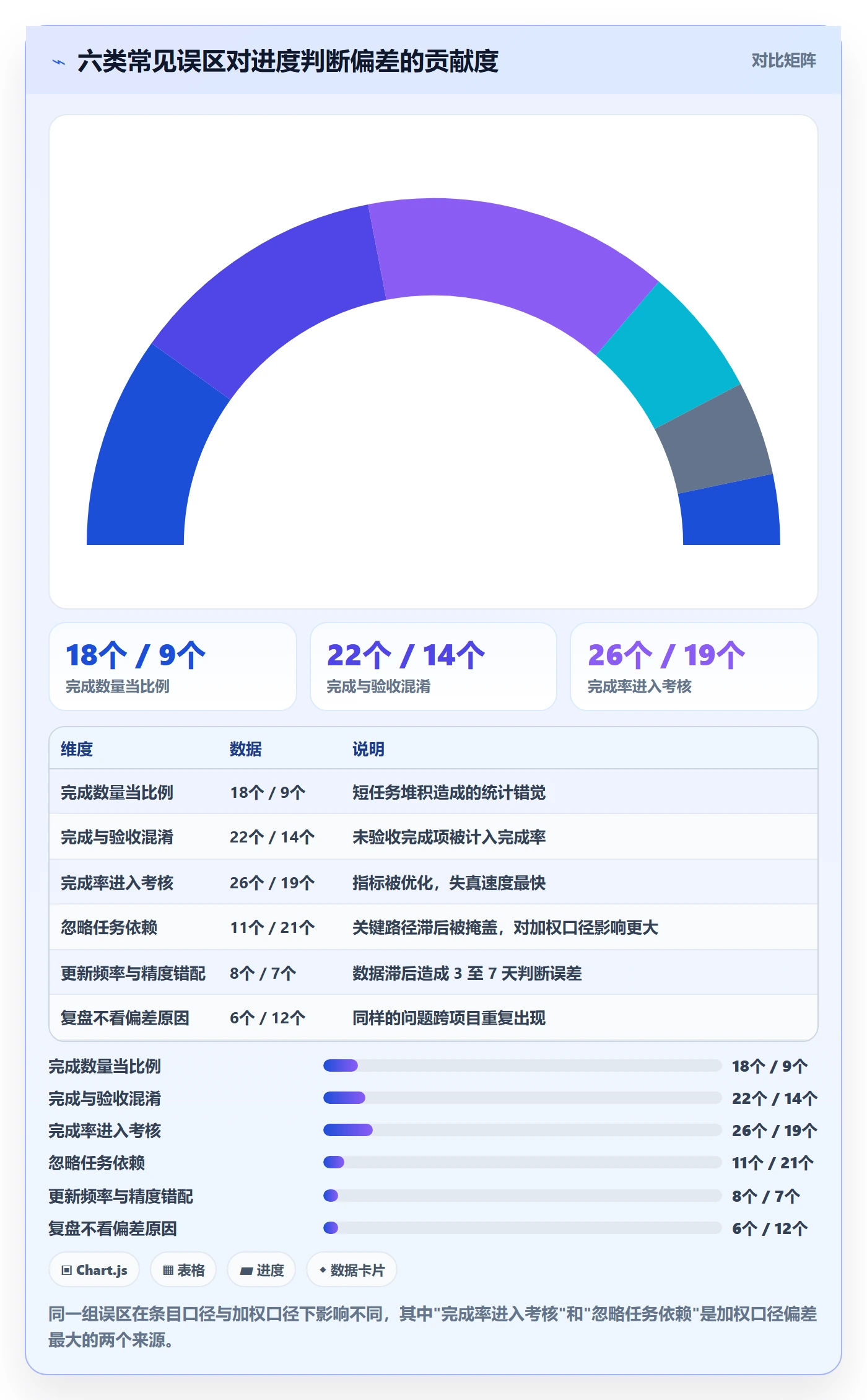Click the 完成与验收混淆 label in the progress list

[x=105, y=1098]
